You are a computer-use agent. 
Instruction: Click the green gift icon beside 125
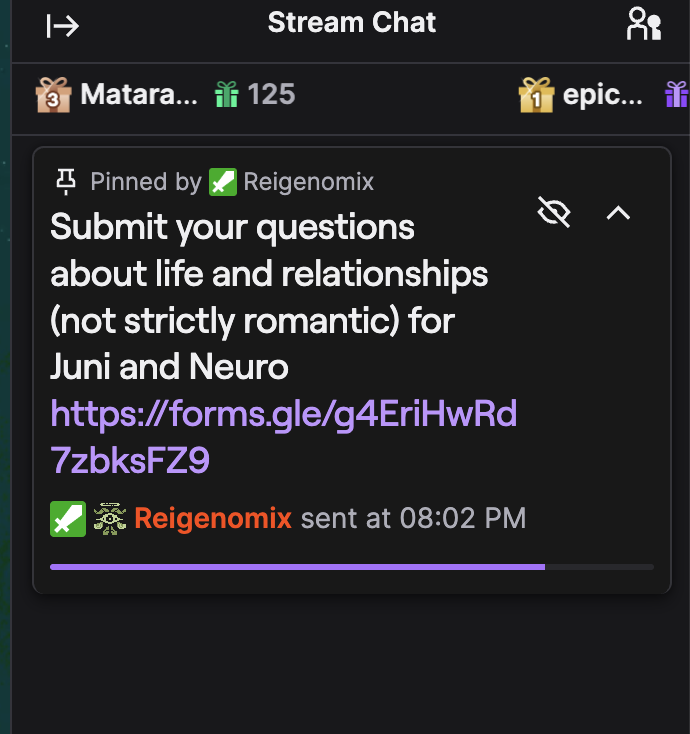(227, 94)
